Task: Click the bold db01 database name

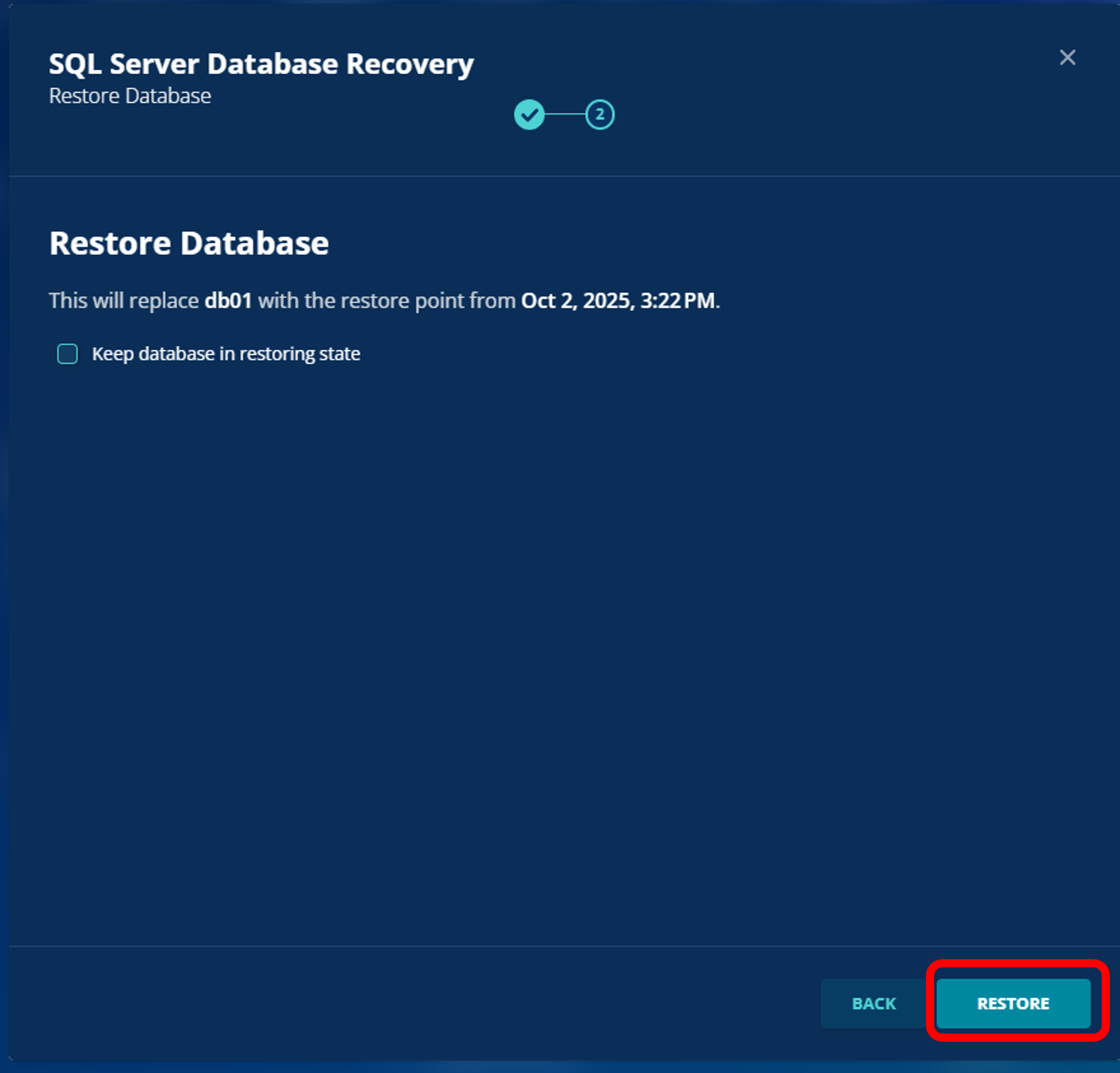Action: 228,301
